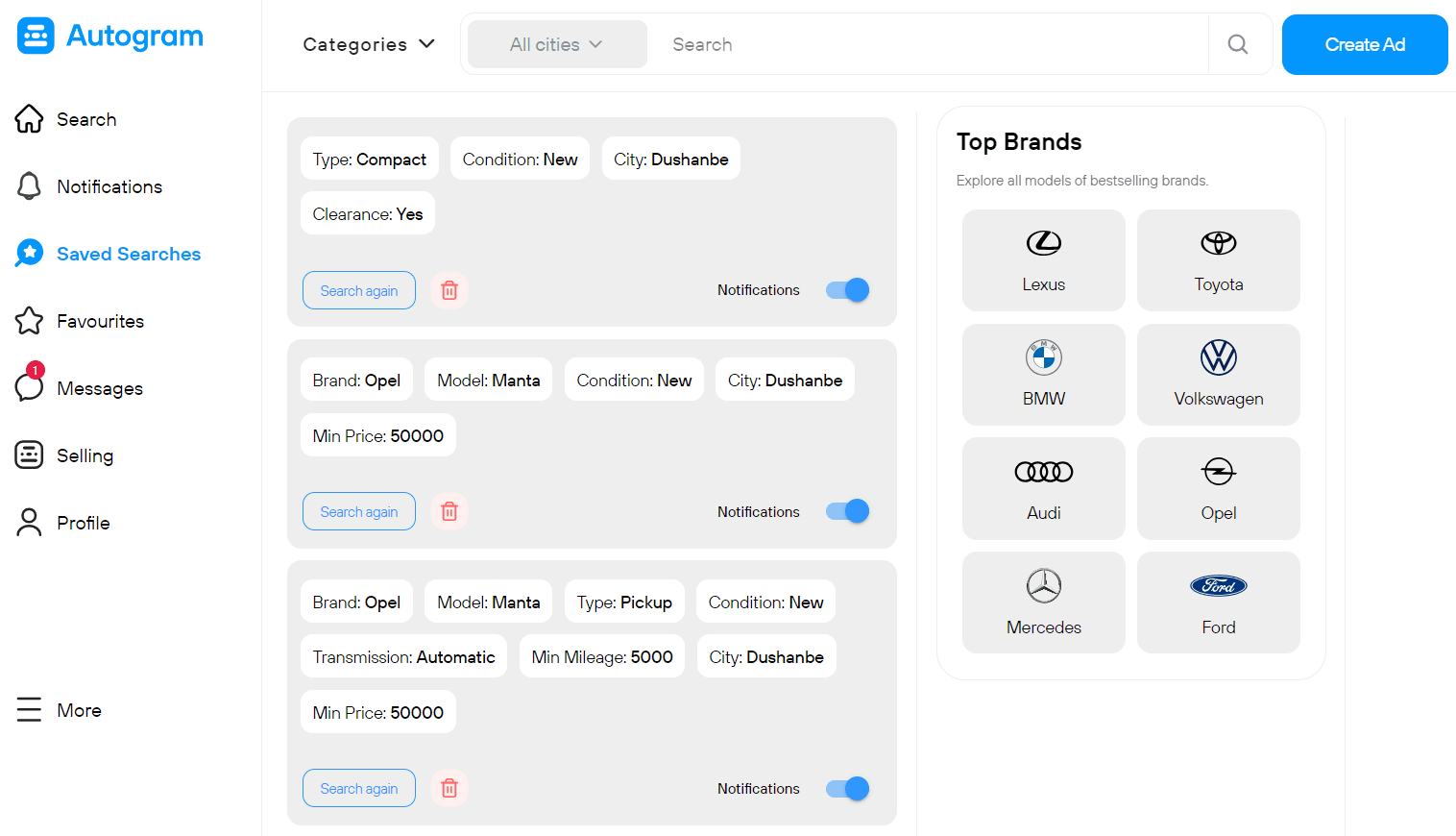Click the Autogram logo

point(110,37)
